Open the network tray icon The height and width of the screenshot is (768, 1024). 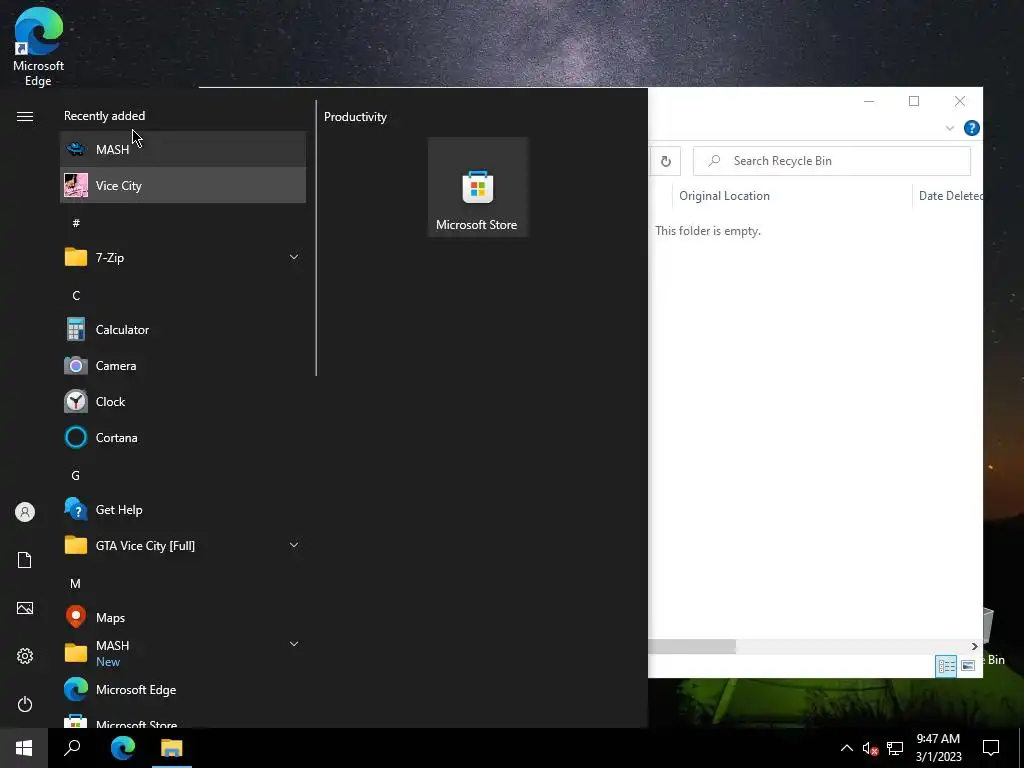click(895, 748)
